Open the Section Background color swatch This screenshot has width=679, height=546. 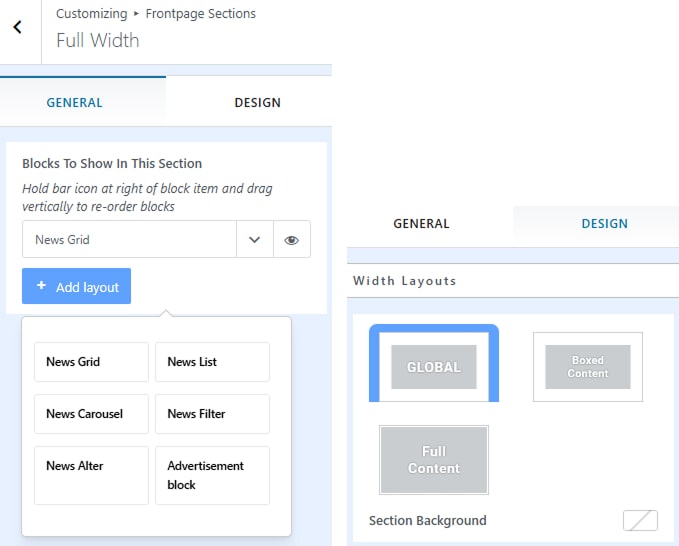(639, 520)
